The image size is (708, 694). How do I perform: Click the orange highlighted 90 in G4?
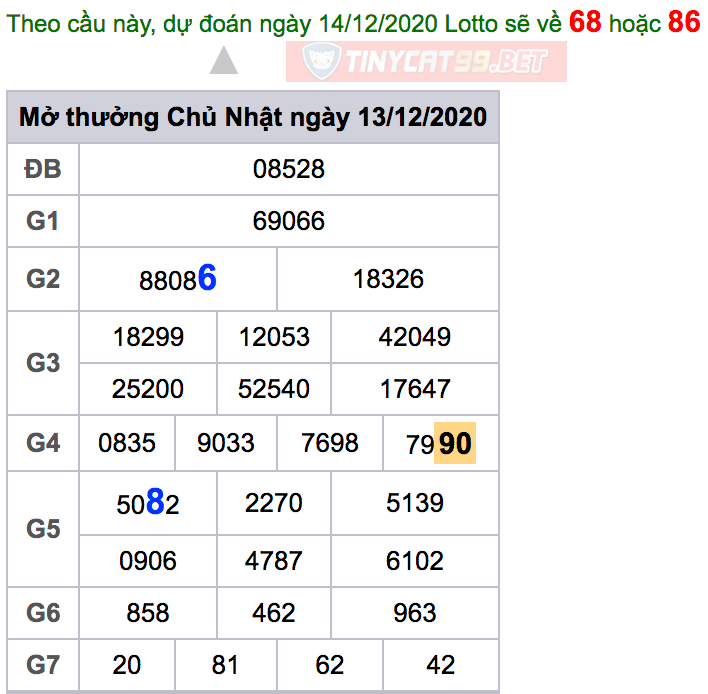coord(455,443)
